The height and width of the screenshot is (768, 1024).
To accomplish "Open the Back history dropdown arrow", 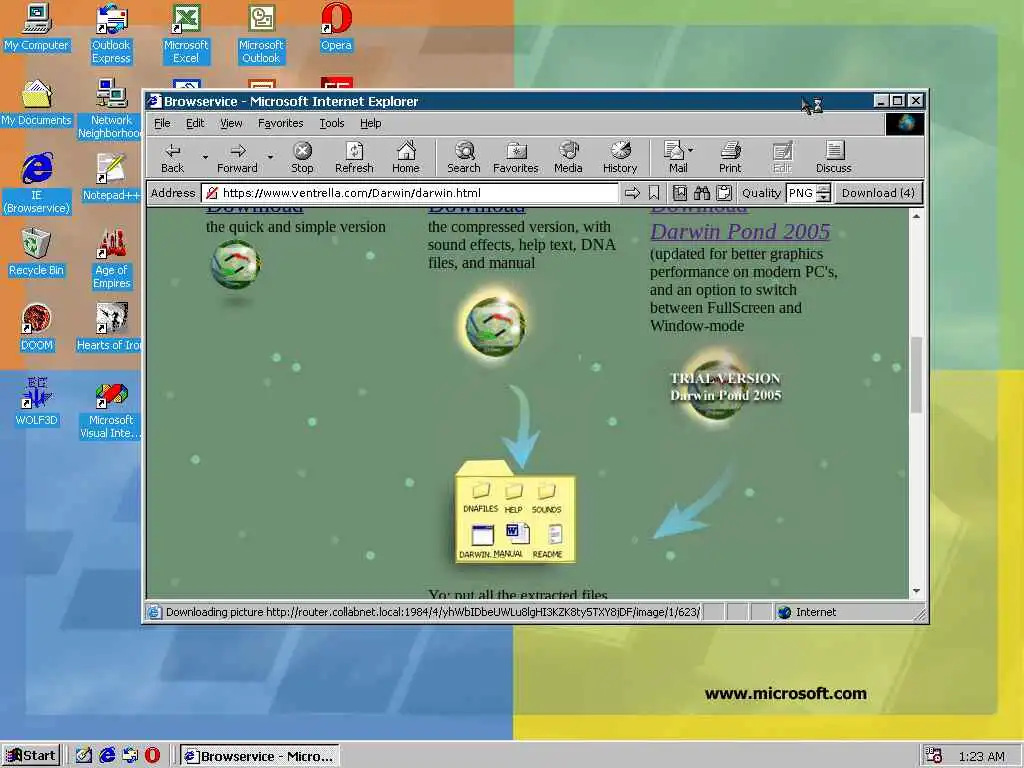I will click(205, 157).
